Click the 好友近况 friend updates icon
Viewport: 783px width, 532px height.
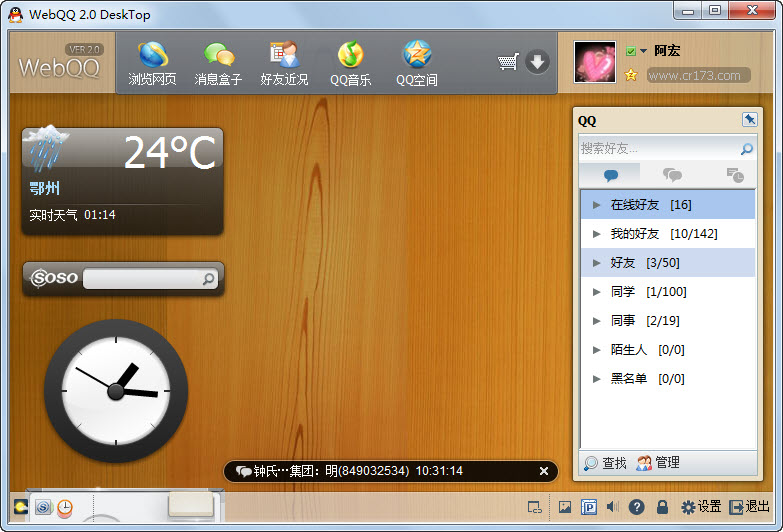pos(284,62)
